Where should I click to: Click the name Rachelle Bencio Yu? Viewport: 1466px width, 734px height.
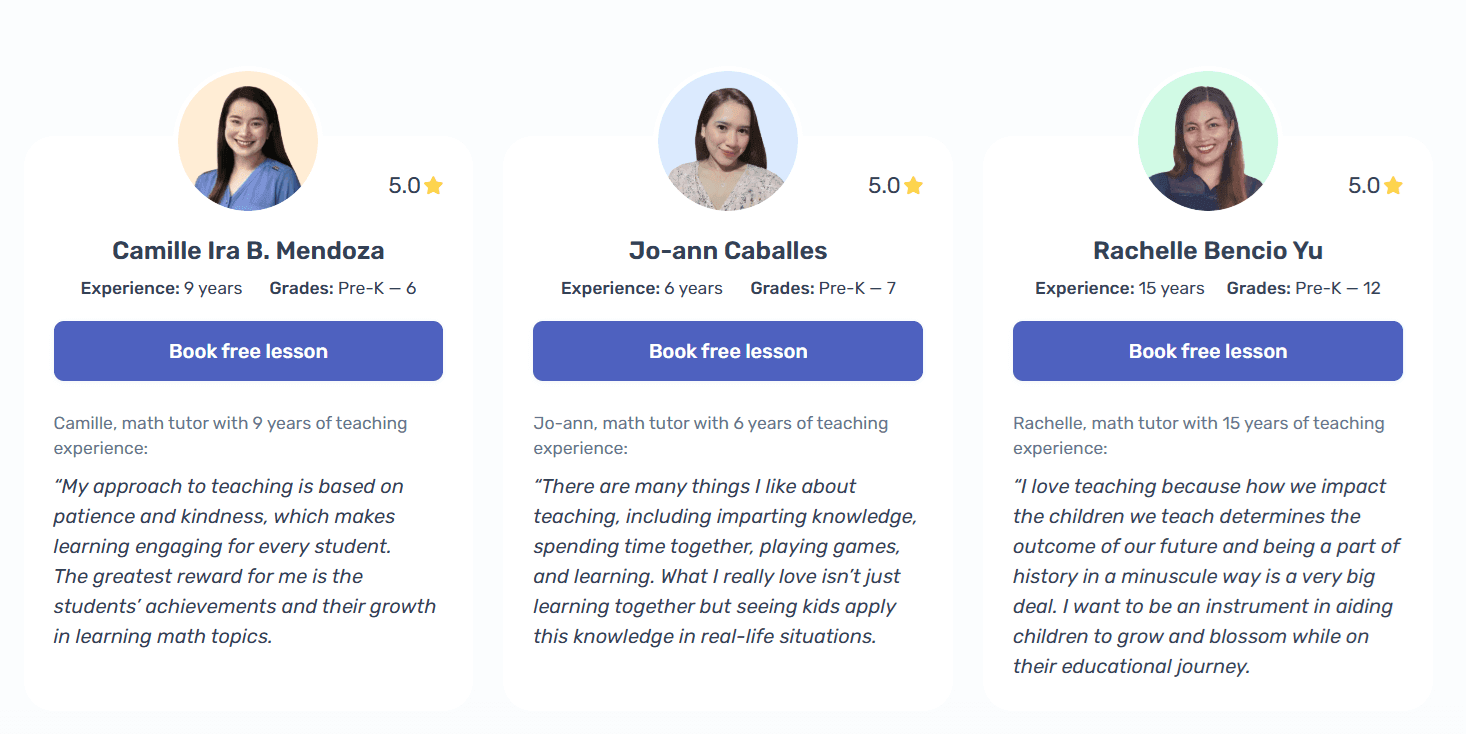(x=1208, y=250)
